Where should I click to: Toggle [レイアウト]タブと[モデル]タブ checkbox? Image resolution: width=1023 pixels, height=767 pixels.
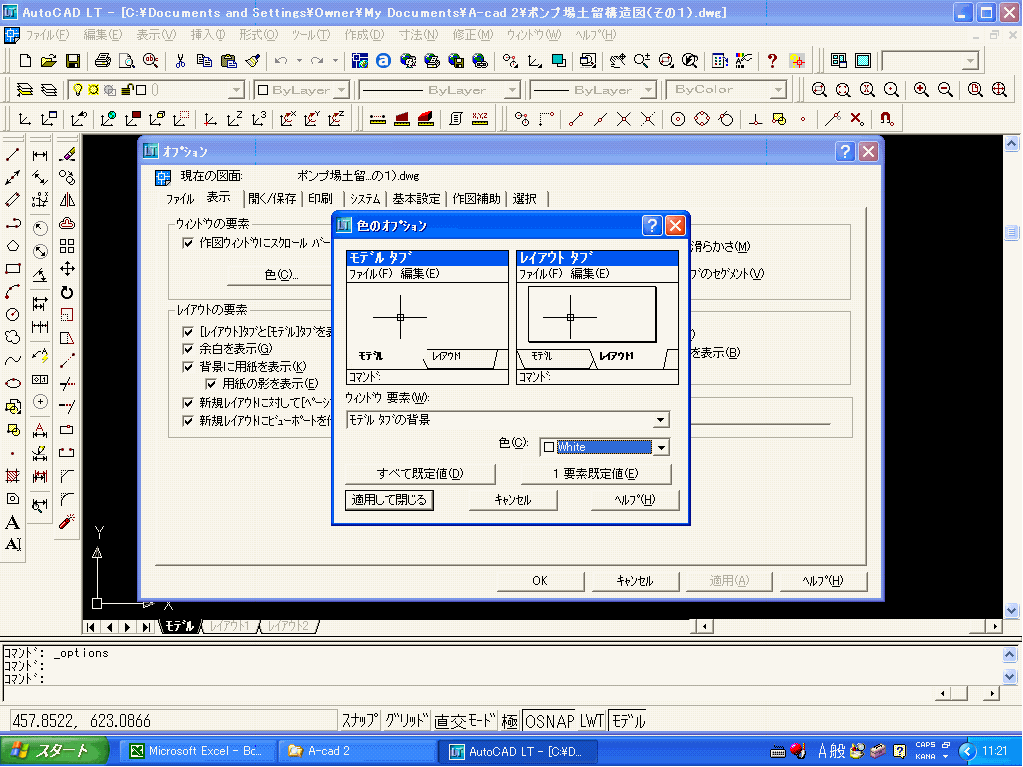click(188, 331)
